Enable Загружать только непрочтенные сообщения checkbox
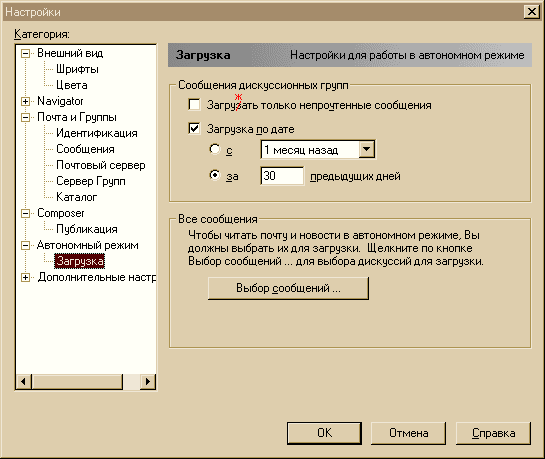 (194, 104)
